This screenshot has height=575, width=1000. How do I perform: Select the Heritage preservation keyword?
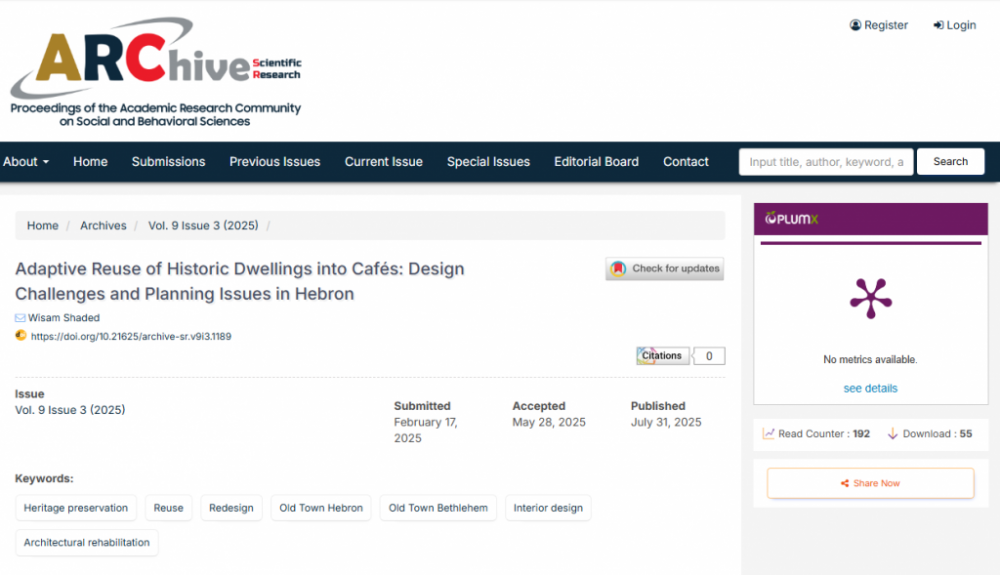click(x=76, y=508)
